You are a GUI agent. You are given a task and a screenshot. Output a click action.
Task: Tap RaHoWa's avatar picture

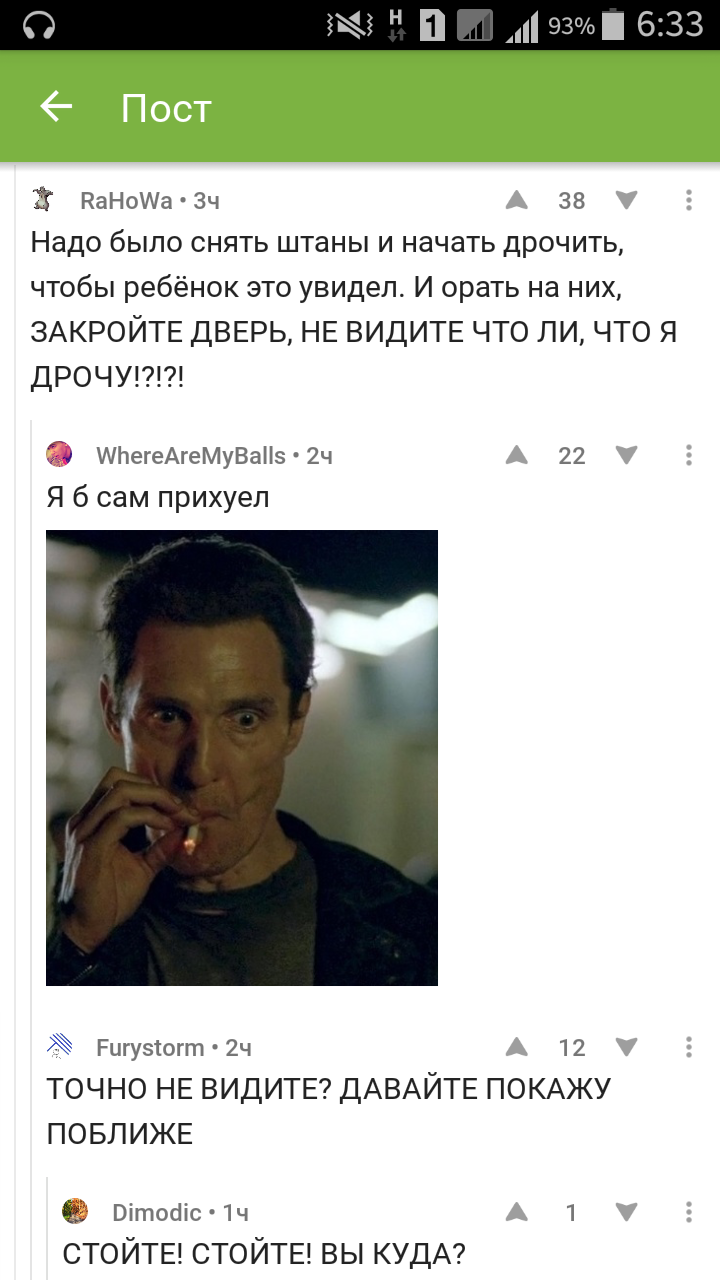click(x=43, y=199)
